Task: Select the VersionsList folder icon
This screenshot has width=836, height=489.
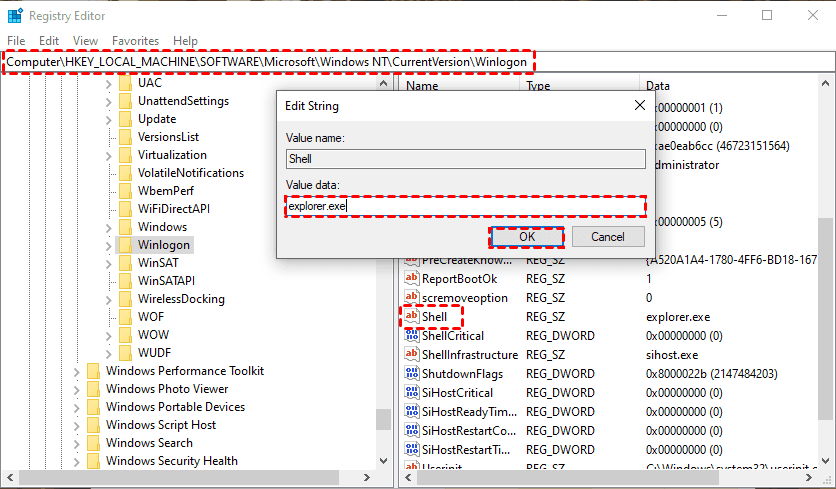Action: click(125, 137)
